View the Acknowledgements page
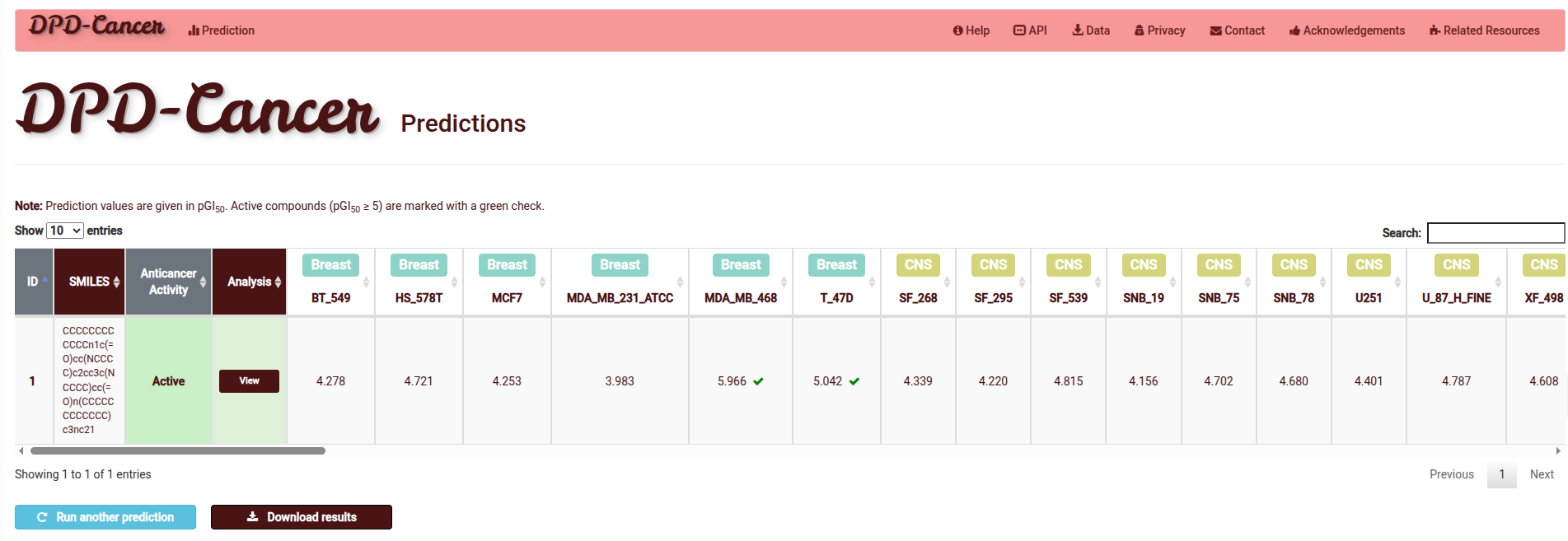This screenshot has height=541, width=1568. click(1346, 30)
